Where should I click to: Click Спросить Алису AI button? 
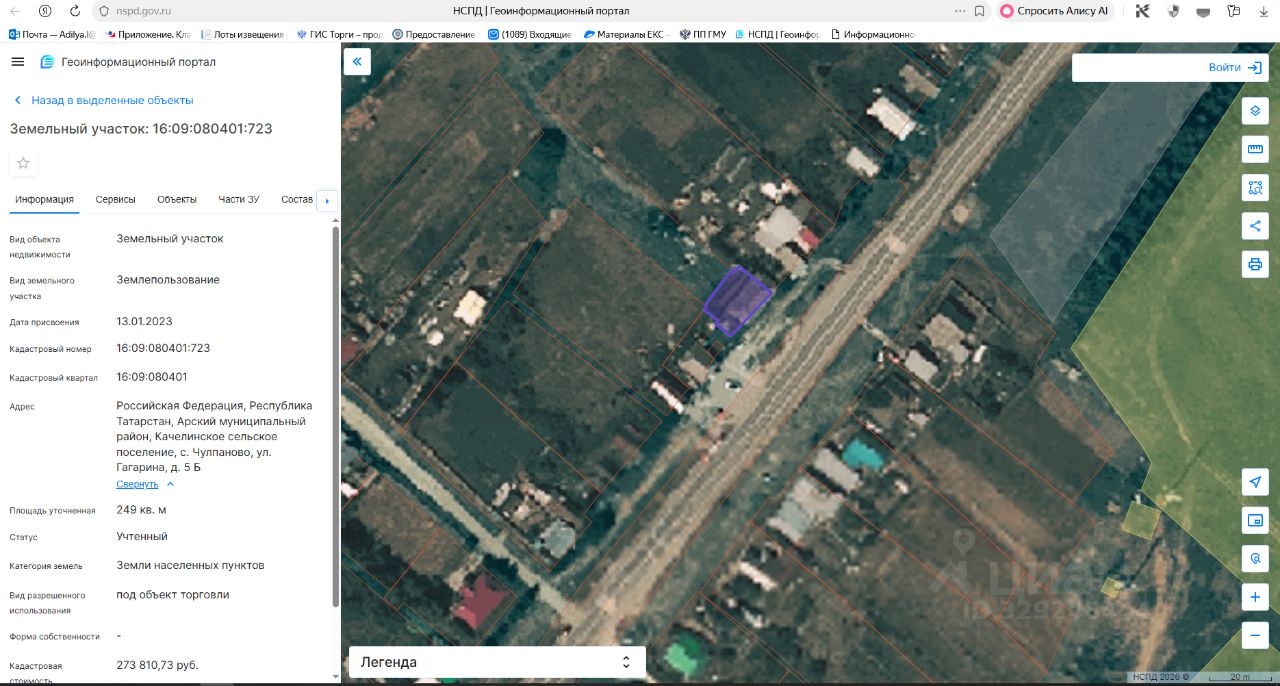tap(1055, 11)
